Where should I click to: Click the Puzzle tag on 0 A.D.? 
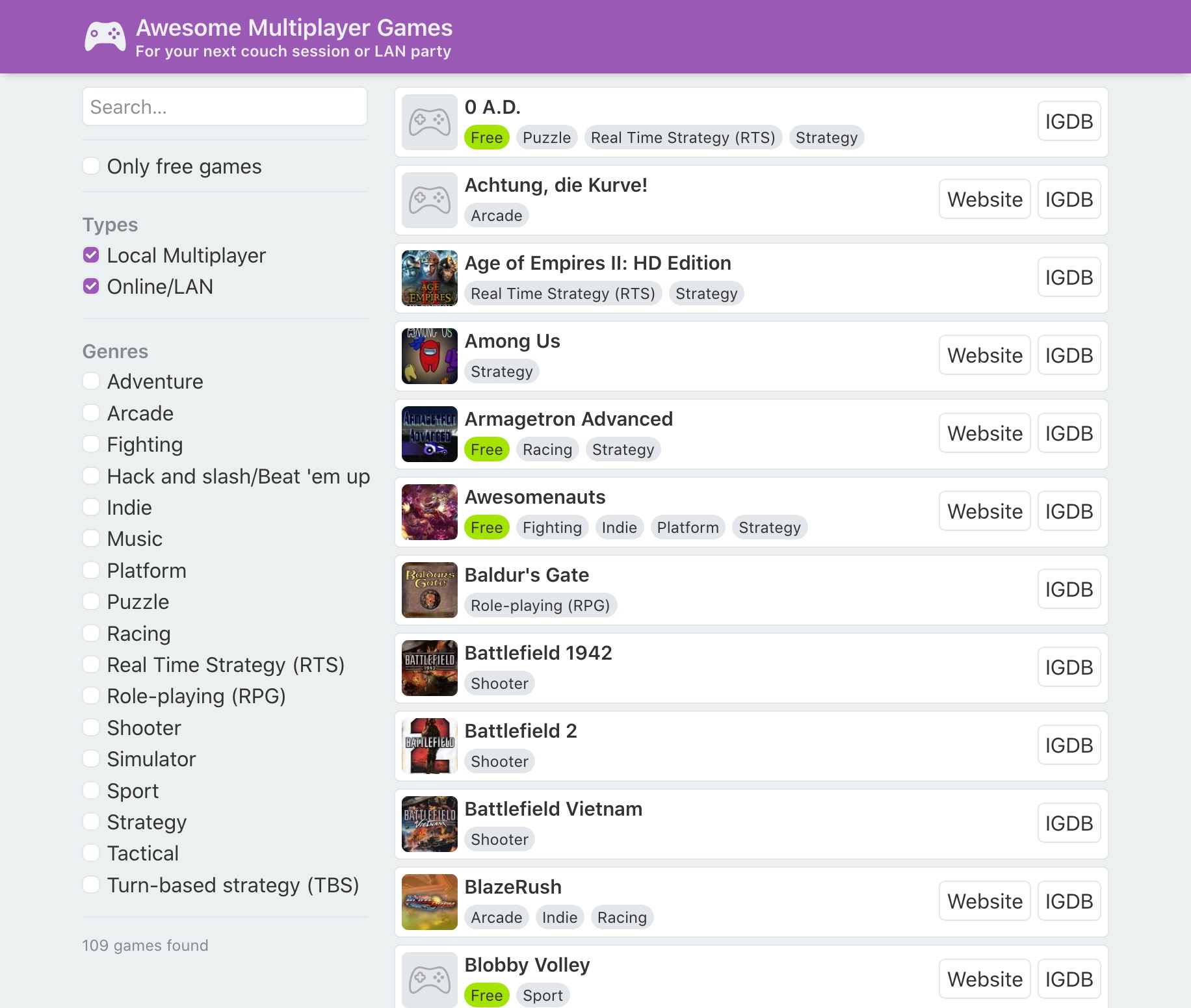click(547, 137)
